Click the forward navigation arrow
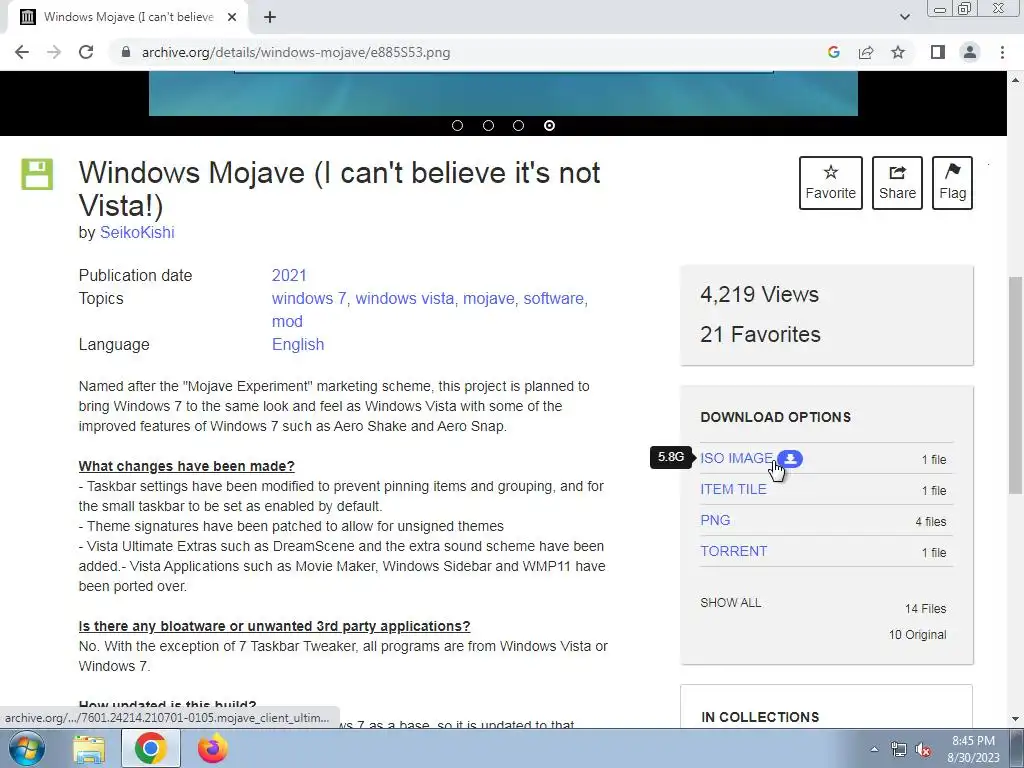Screen dimensions: 1024x768 coord(54,52)
